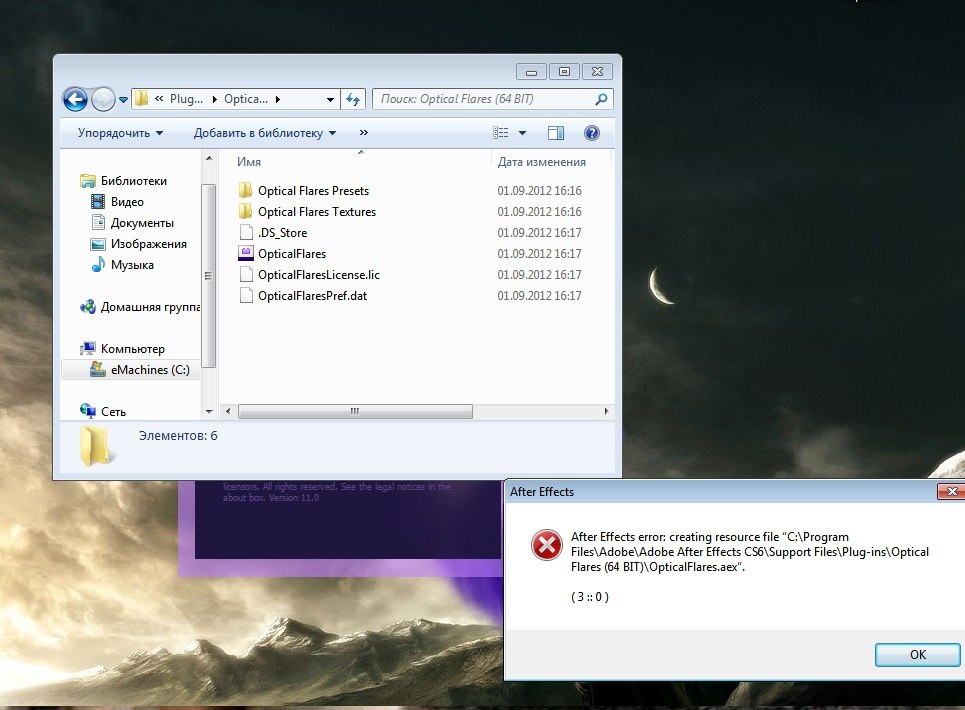Click the navigation pane vertical scrollbar thumb
This screenshot has height=710, width=965.
pos(209,275)
